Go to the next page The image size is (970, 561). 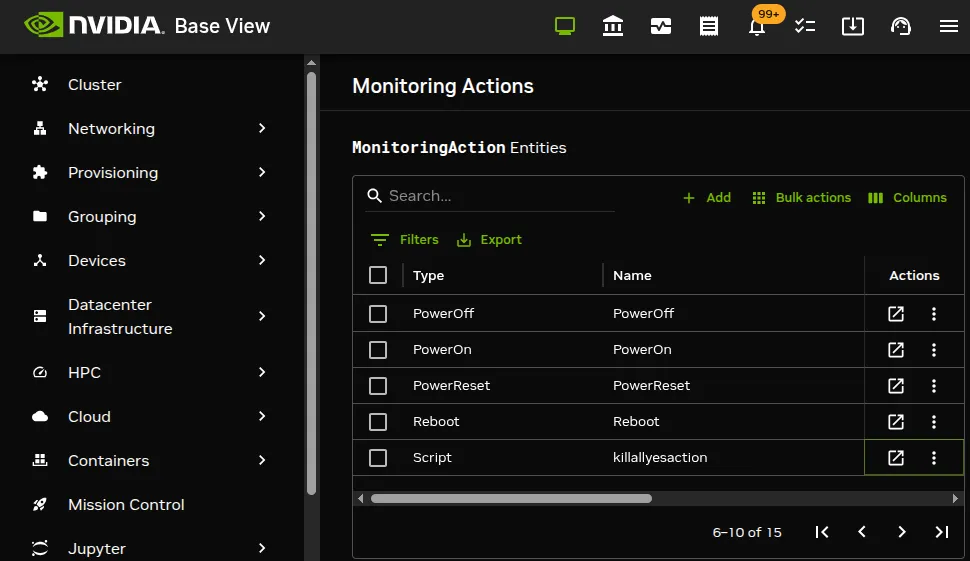[x=902, y=532]
